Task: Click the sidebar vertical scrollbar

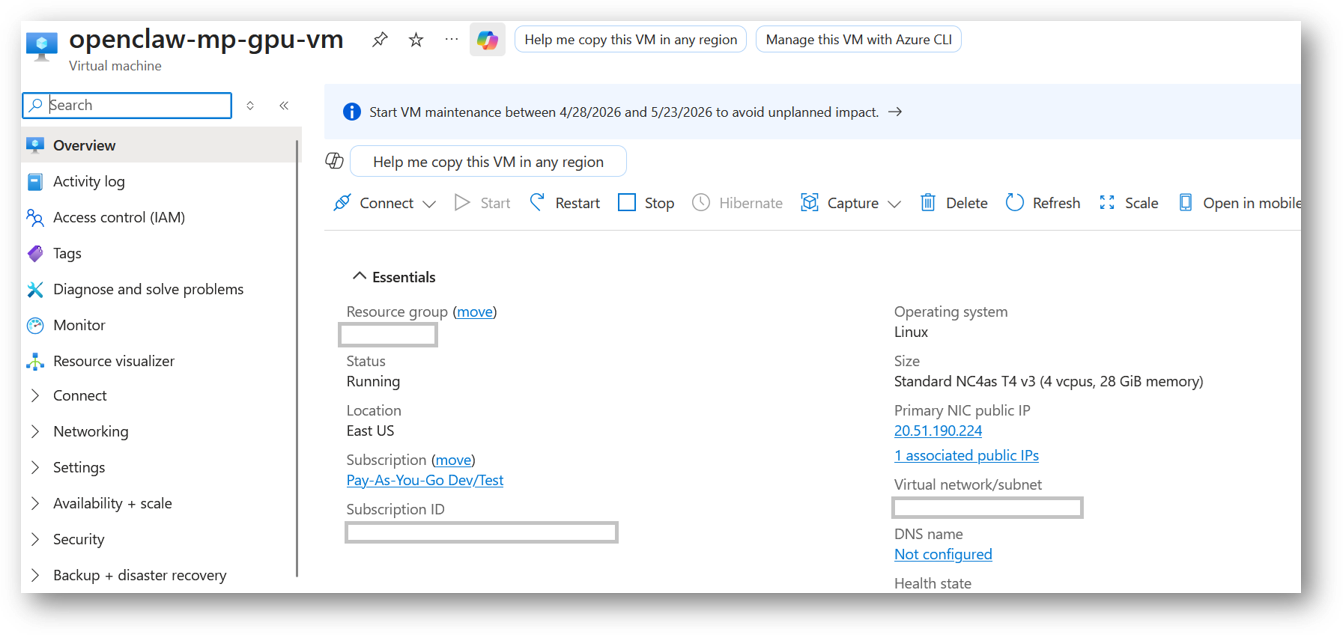Action: point(298,358)
